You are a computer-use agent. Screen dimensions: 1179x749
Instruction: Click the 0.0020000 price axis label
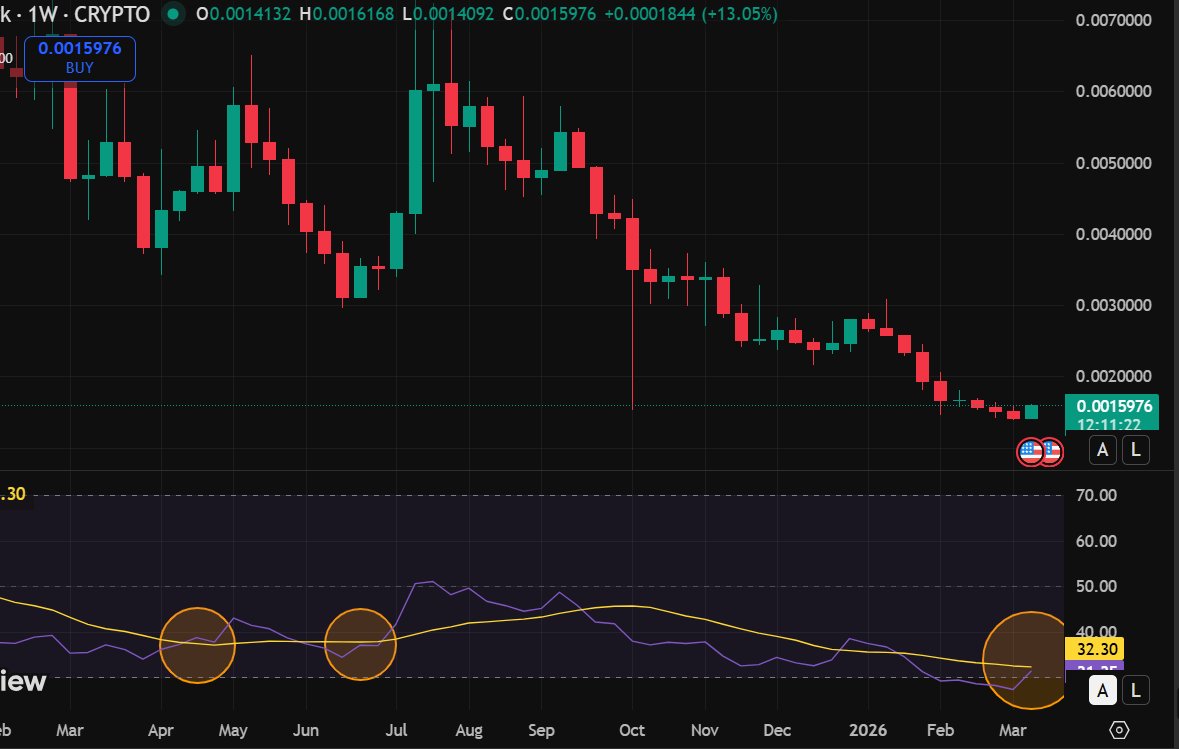coord(1113,376)
